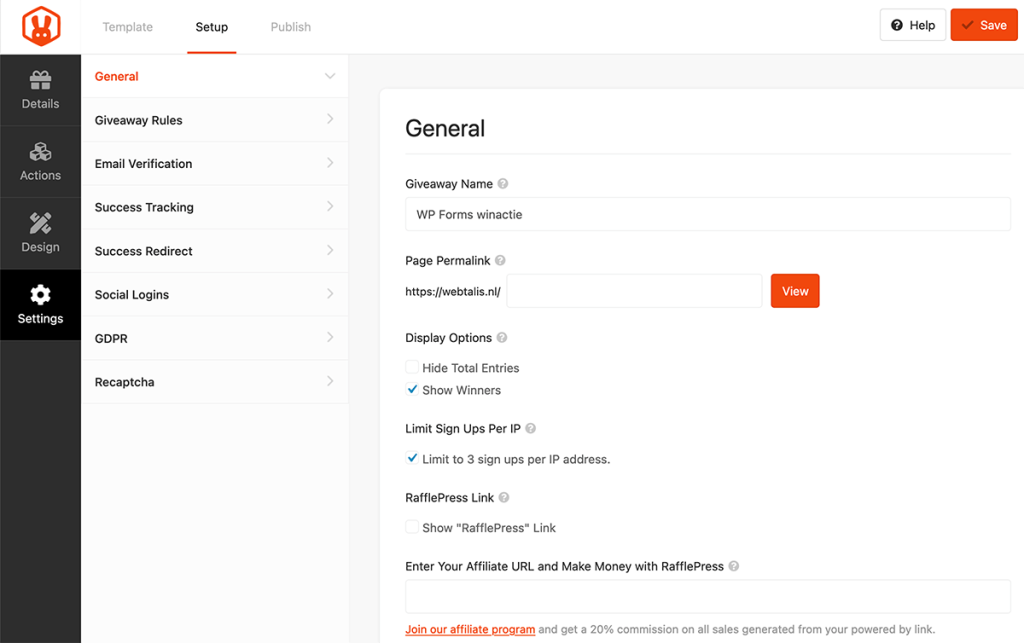The width and height of the screenshot is (1024, 643).
Task: Enable the Hide Total Entries checkbox
Action: [x=412, y=368]
